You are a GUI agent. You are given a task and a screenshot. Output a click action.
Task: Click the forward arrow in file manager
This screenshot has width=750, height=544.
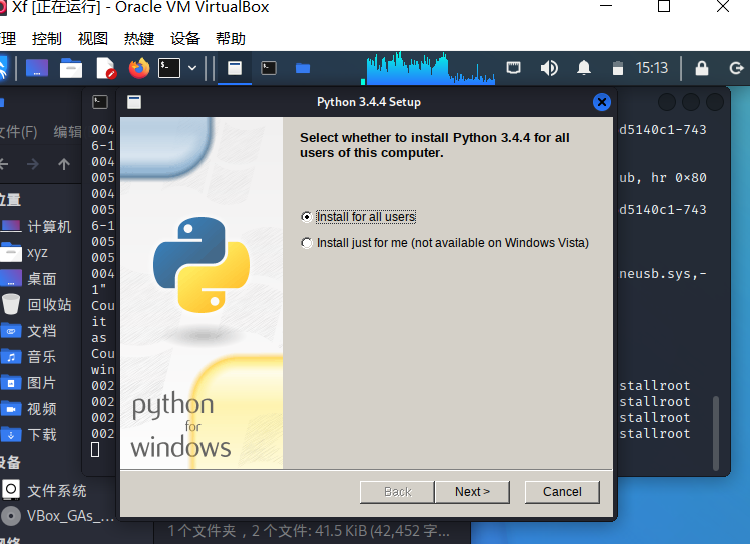click(x=33, y=164)
